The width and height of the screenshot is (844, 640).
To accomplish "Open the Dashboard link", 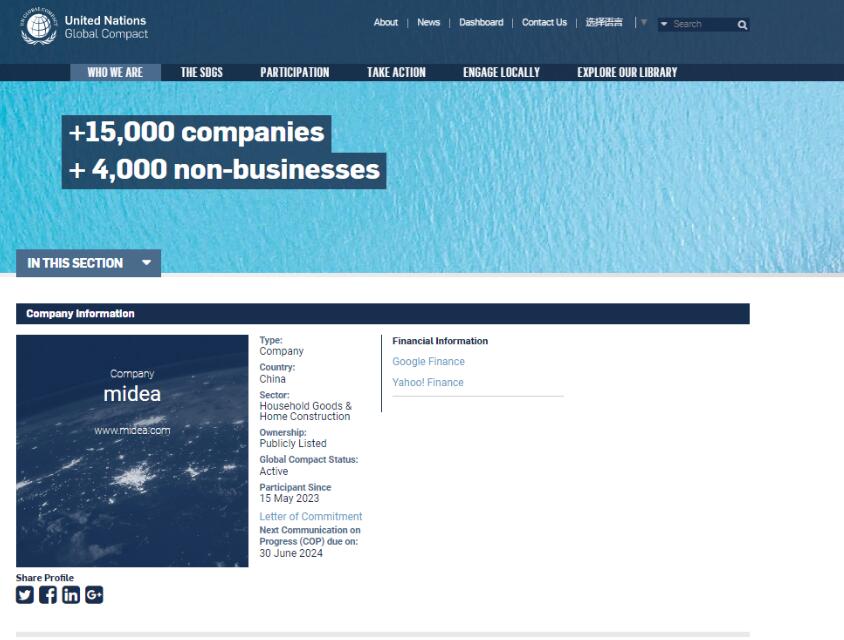I will pyautogui.click(x=481, y=23).
